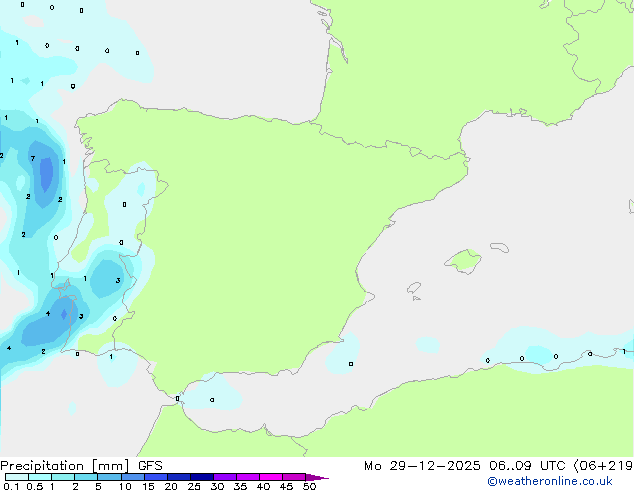
Task: Click the legend label '10'
Action: (x=125, y=486)
